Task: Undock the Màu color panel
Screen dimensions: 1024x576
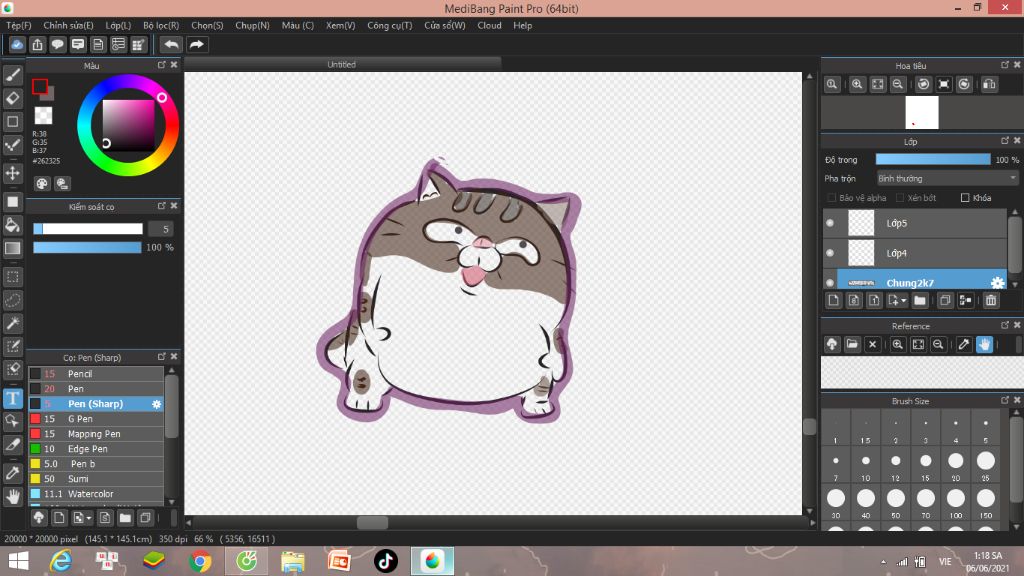Action: [161, 65]
